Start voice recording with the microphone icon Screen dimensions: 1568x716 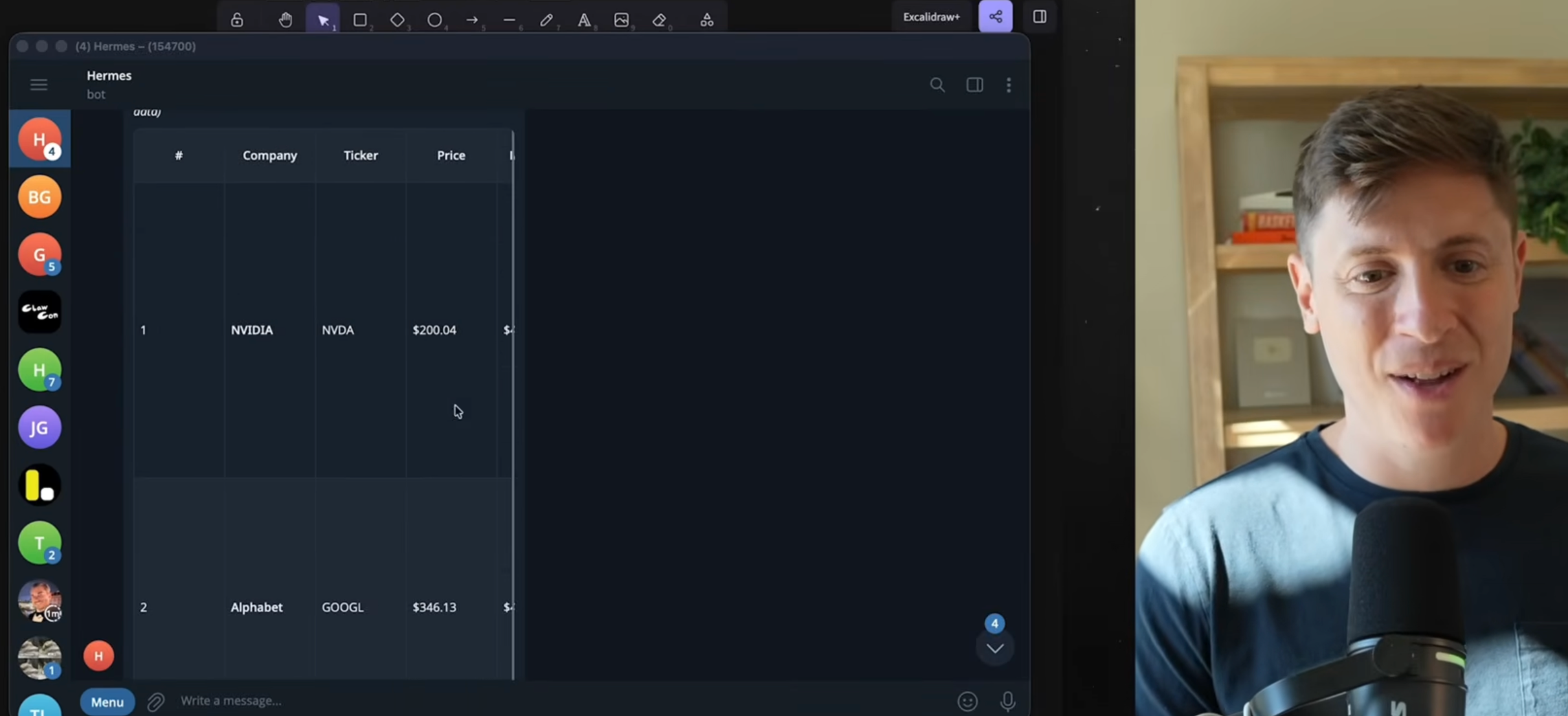(1007, 701)
